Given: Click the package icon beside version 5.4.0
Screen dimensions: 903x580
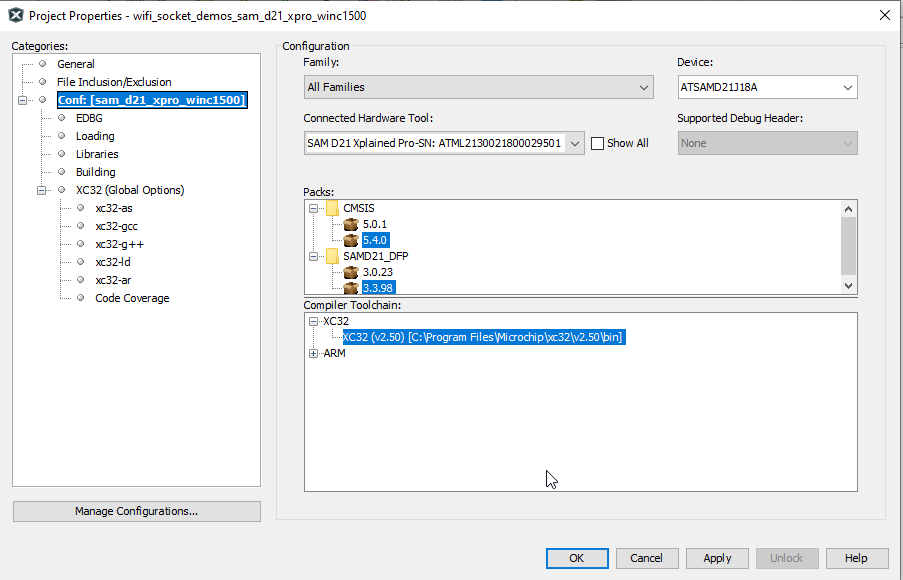Looking at the screenshot, I should 351,240.
